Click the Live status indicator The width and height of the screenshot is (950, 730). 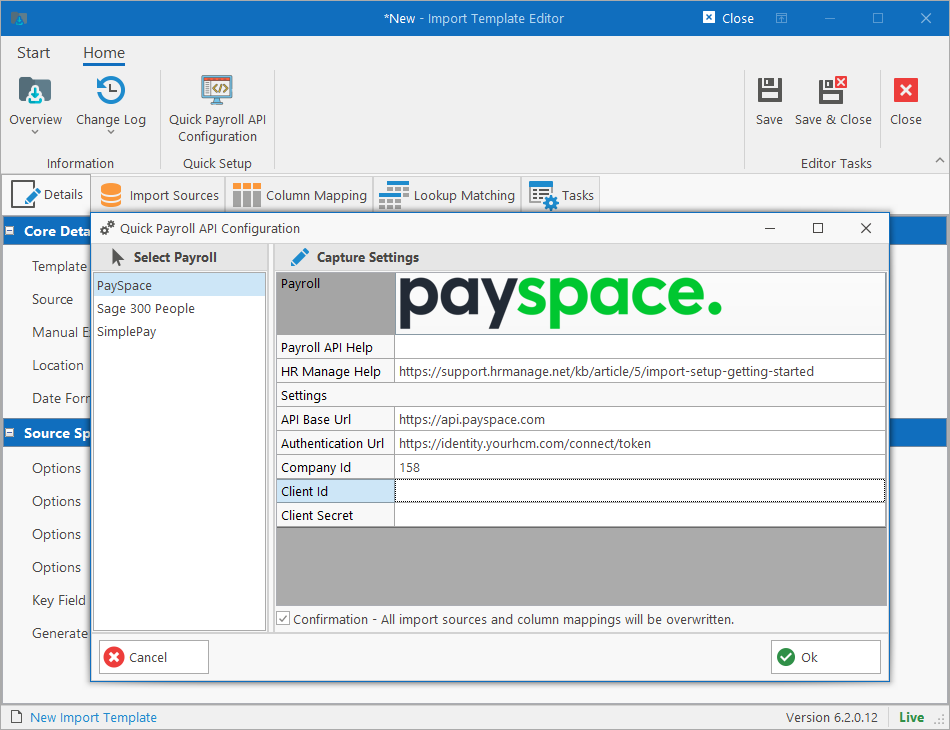click(911, 717)
